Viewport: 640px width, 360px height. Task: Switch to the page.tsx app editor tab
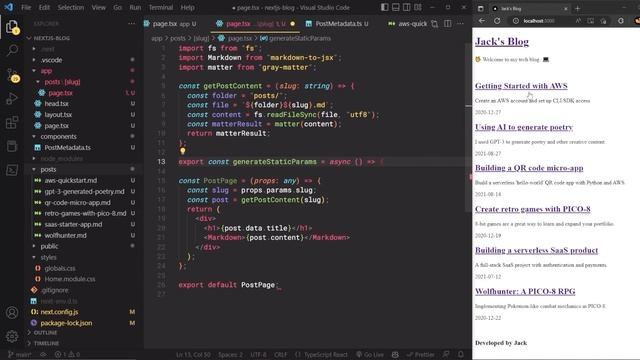170,24
